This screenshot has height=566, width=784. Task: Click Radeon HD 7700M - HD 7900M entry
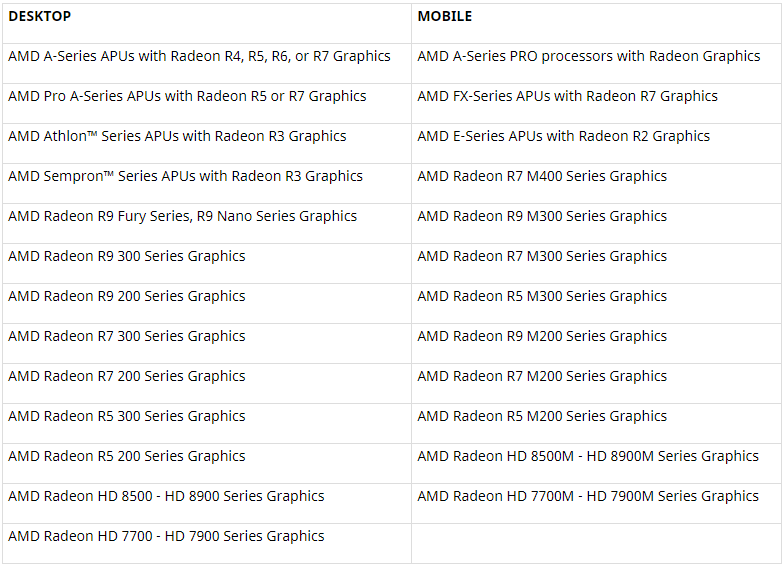(588, 497)
